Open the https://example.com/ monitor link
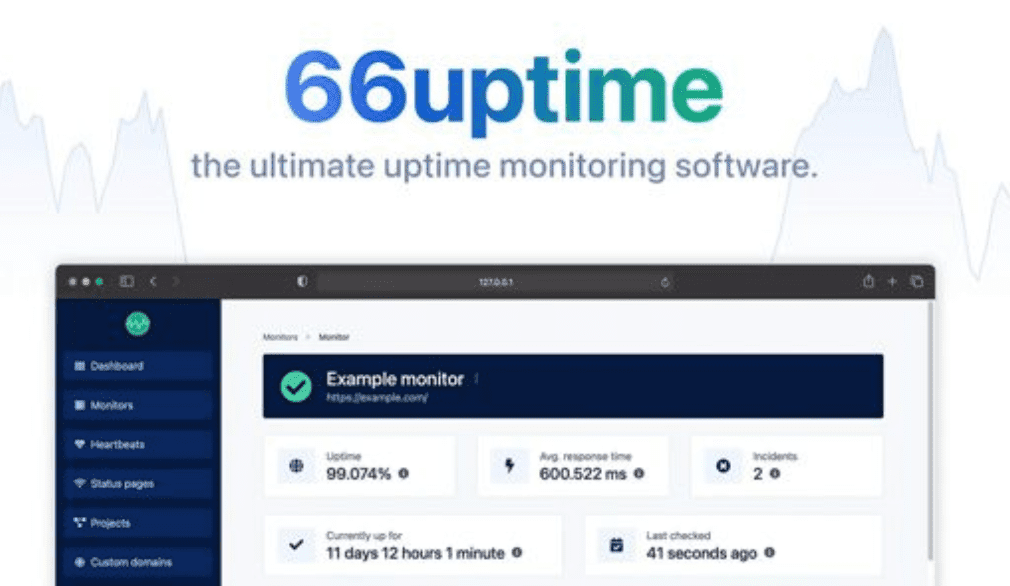The width and height of the screenshot is (1010, 586). click(377, 398)
